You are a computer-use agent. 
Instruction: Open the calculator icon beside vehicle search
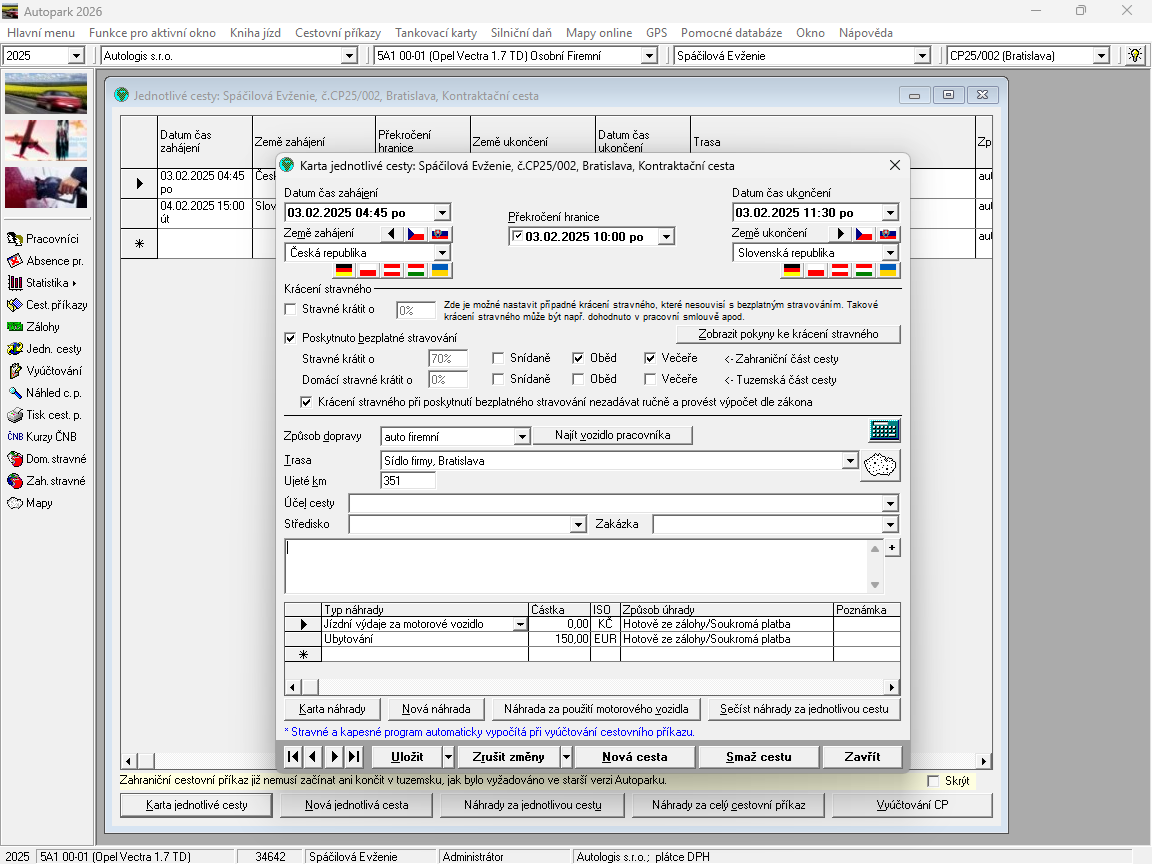884,431
